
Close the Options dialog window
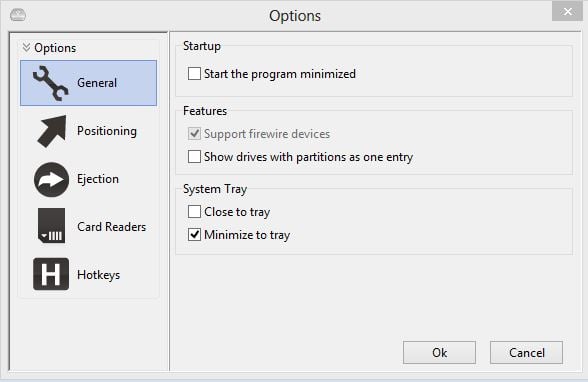567,12
